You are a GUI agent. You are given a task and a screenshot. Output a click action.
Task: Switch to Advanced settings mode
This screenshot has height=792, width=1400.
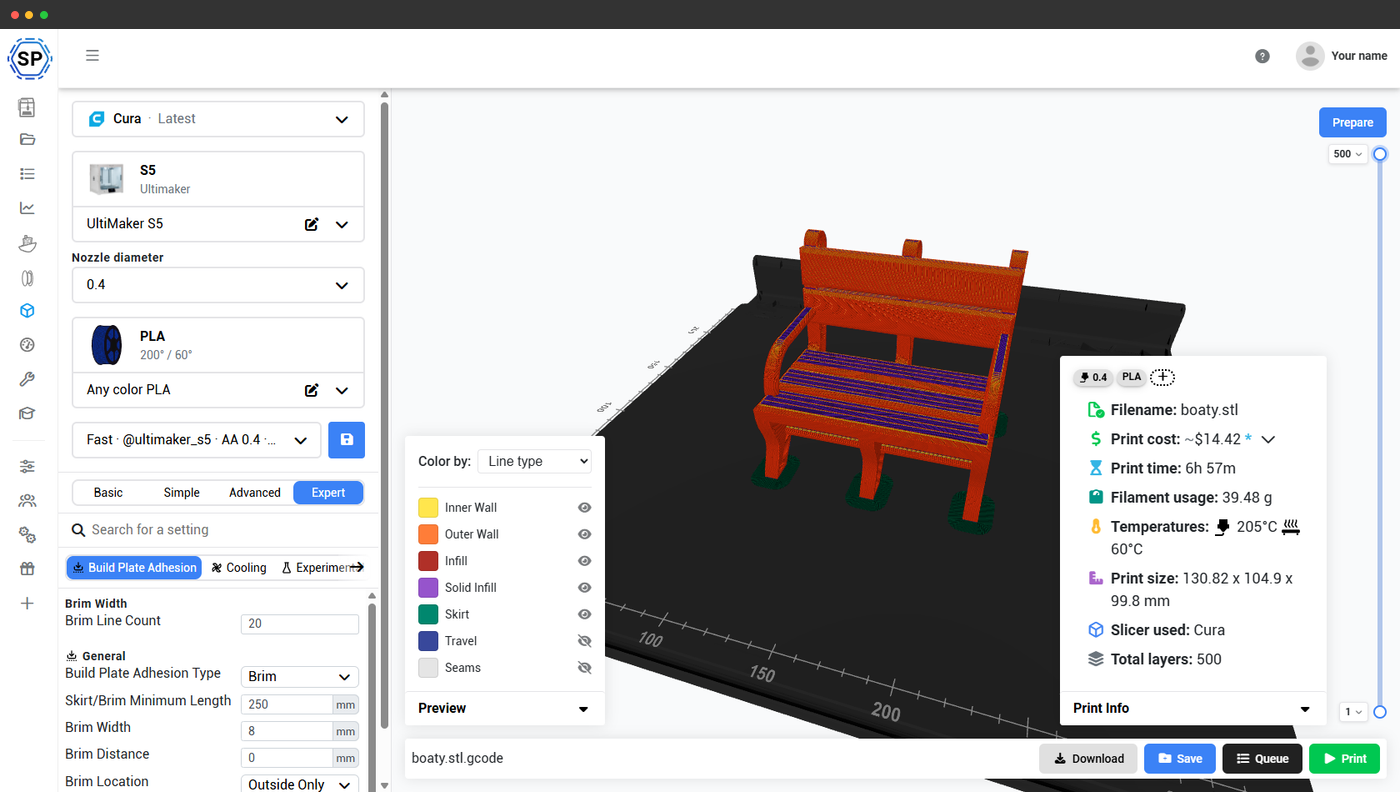(x=255, y=493)
